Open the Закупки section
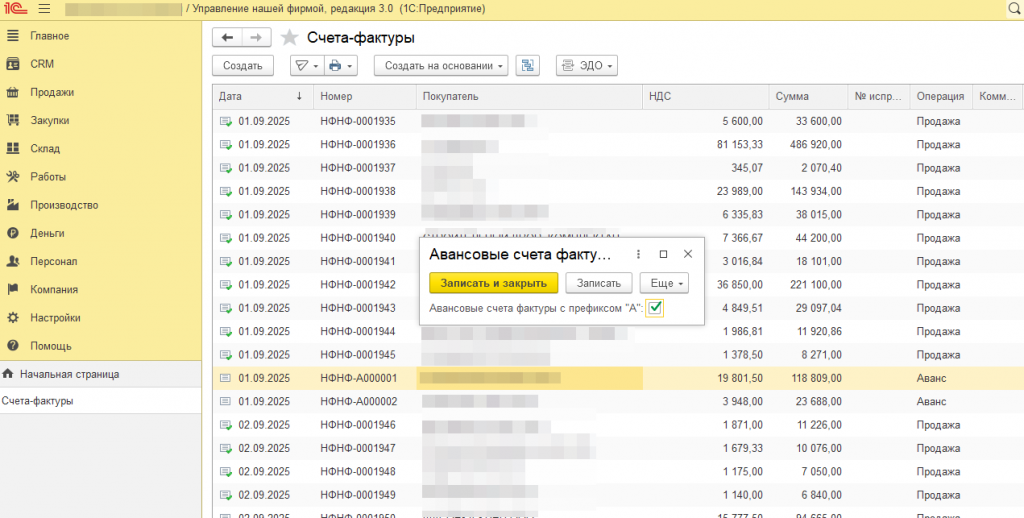1024x518 pixels. (x=50, y=120)
